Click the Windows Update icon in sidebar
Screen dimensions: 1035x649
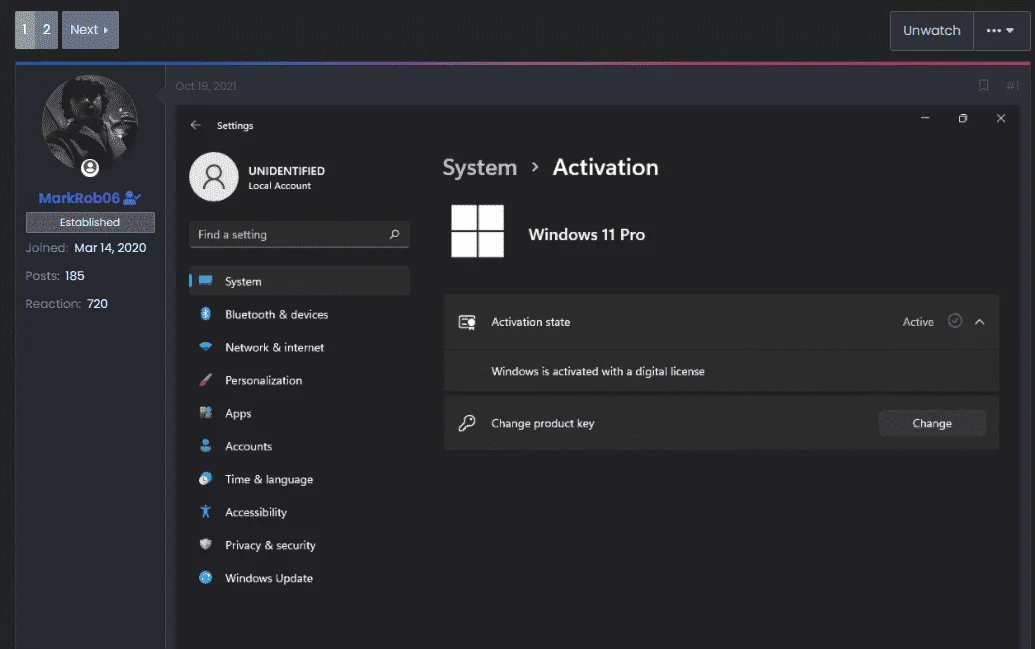coord(205,578)
